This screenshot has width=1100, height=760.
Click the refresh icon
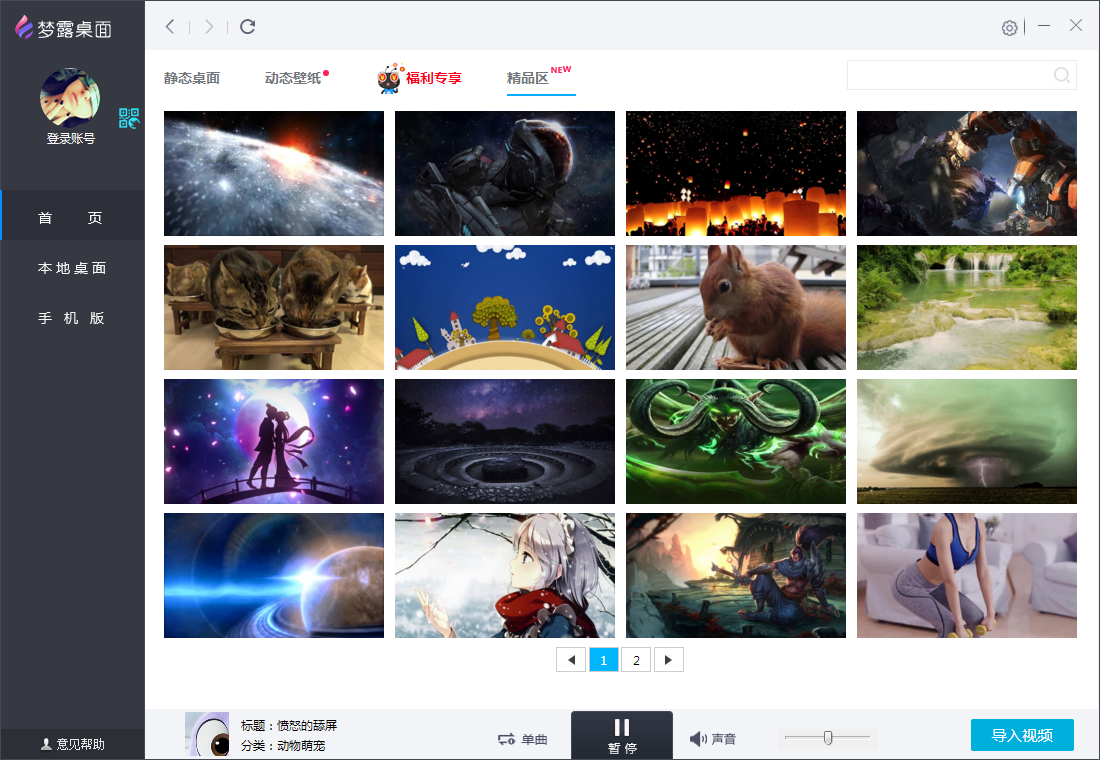tap(248, 27)
